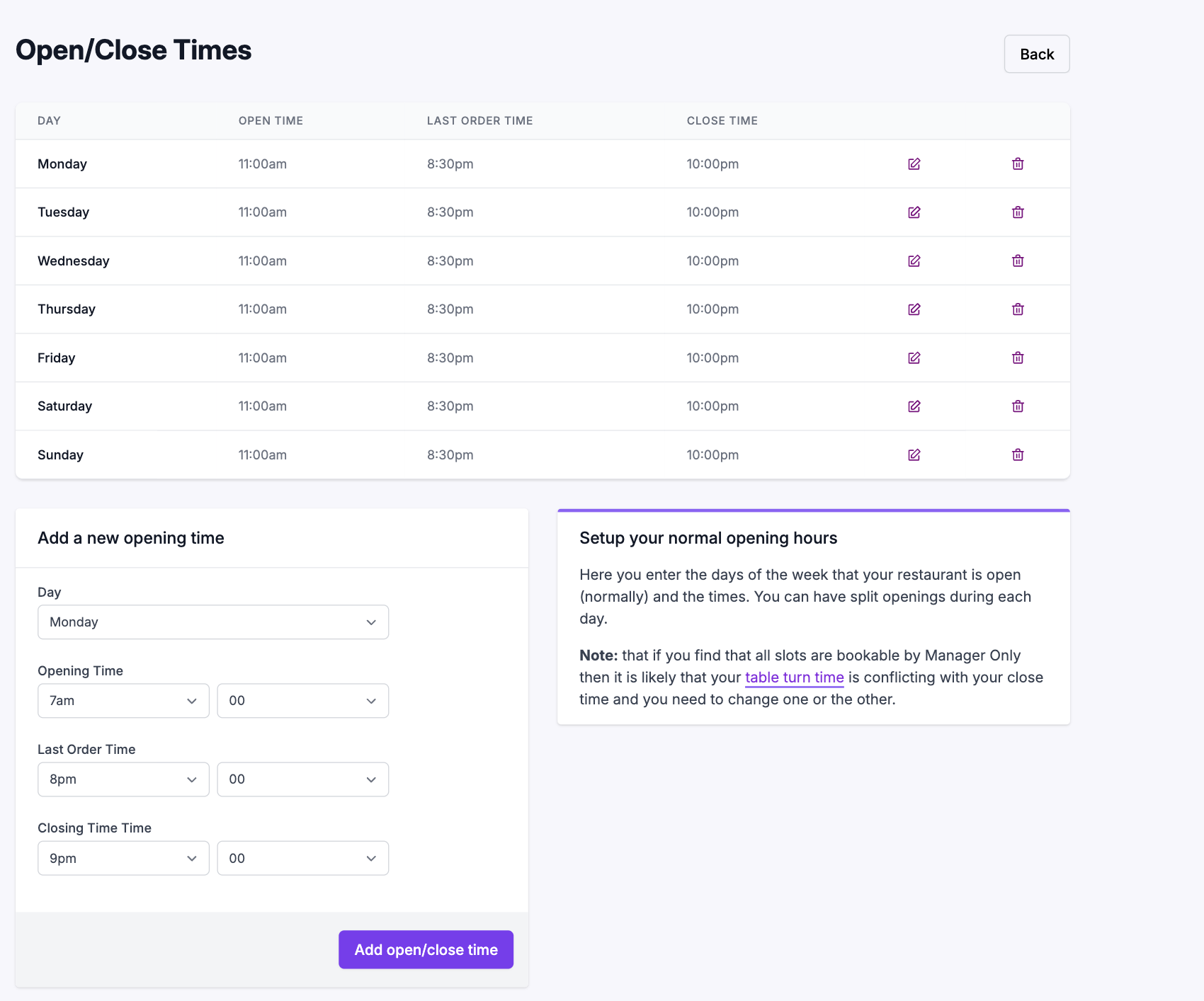This screenshot has height=1001, width=1204.
Task: Click Add open/close time button
Action: tap(426, 949)
